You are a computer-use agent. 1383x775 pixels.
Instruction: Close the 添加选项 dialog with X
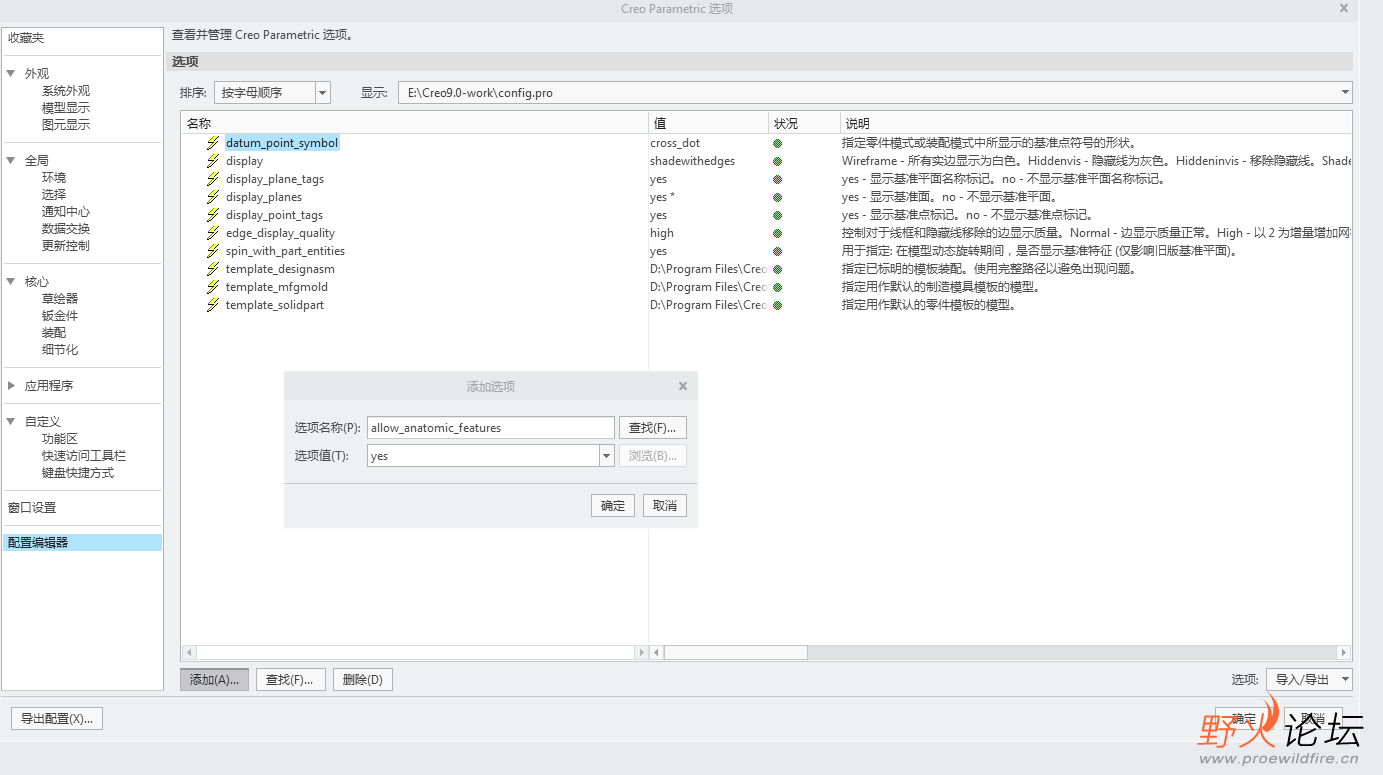click(683, 386)
